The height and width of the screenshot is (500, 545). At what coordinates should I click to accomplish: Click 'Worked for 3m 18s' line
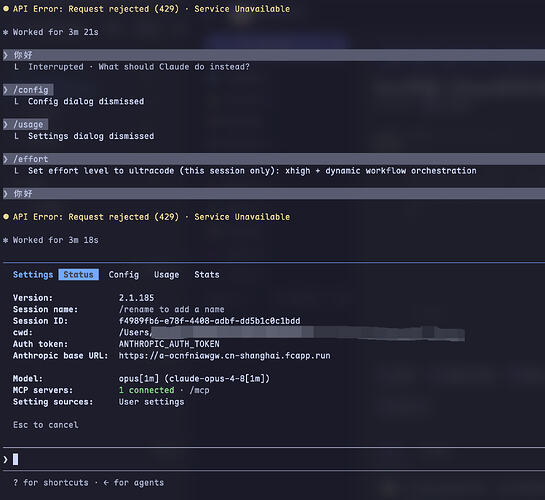pyautogui.click(x=56, y=240)
